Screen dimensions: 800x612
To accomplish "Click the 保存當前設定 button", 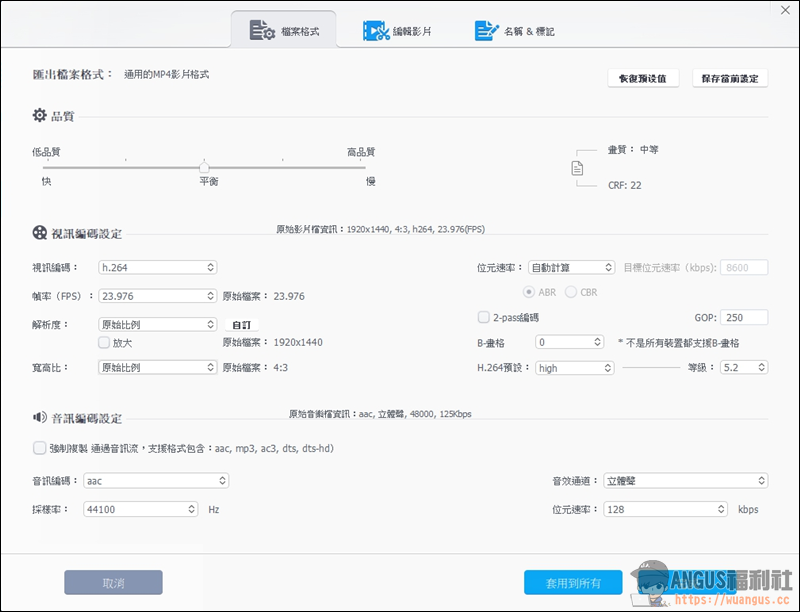I will click(x=730, y=79).
